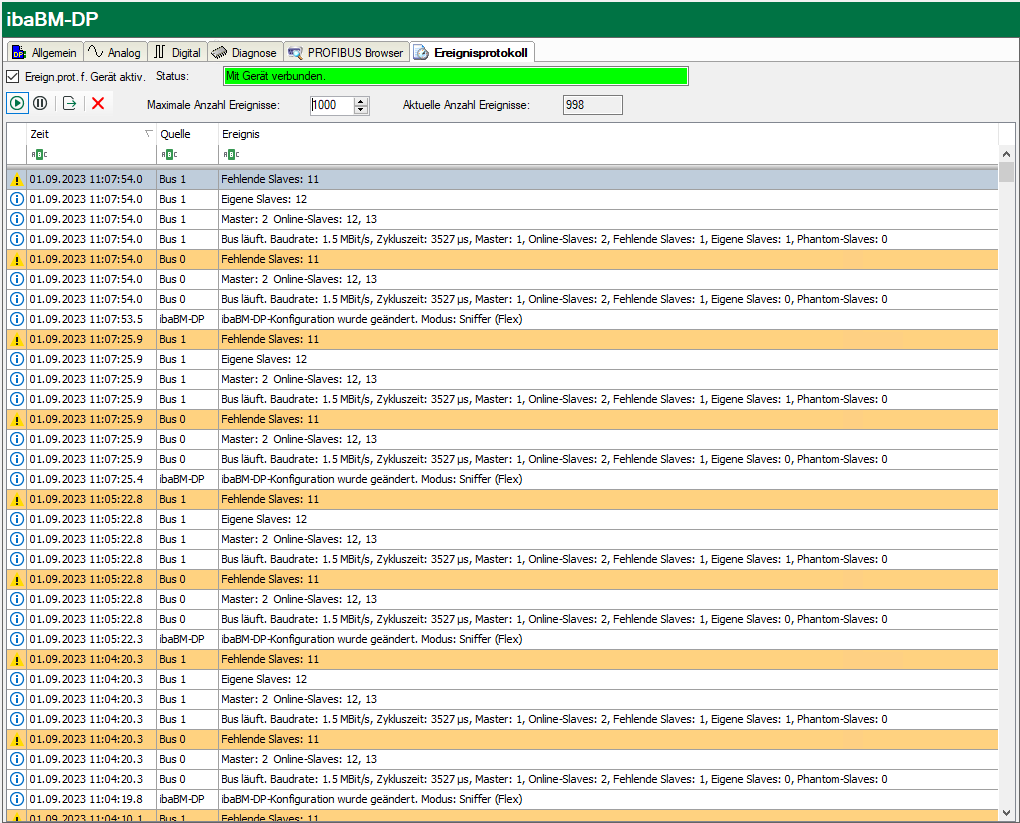Click the filter icon under Ereignis column

pyautogui.click(x=231, y=154)
